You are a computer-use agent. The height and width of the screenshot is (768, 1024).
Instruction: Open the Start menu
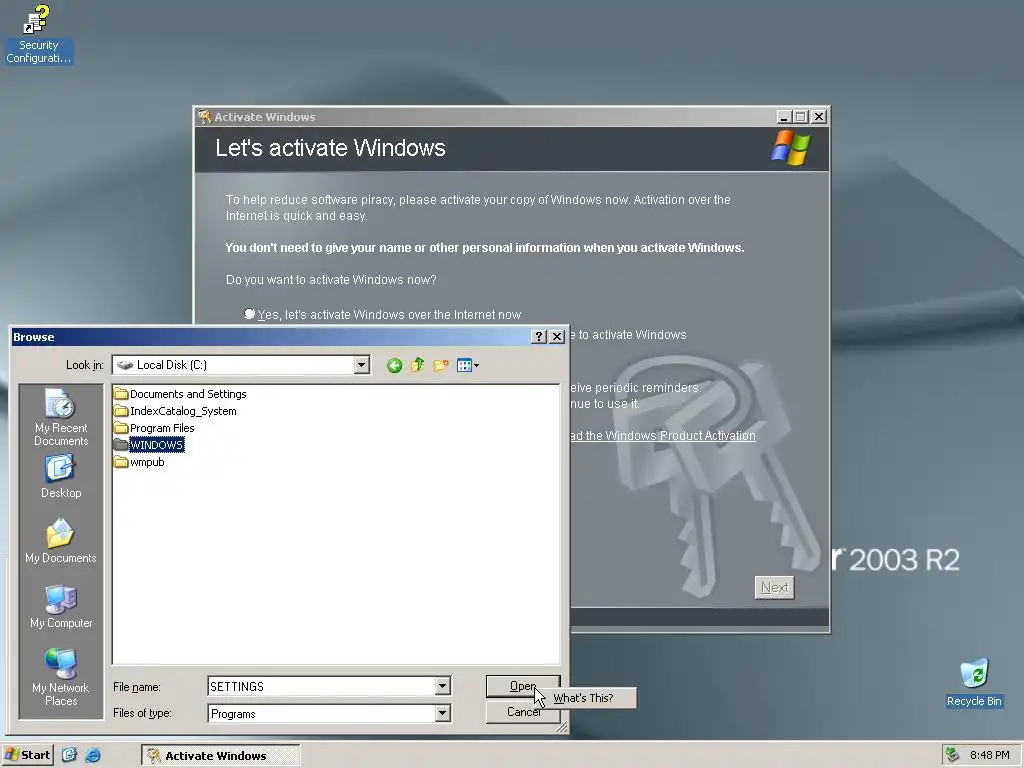click(x=27, y=755)
